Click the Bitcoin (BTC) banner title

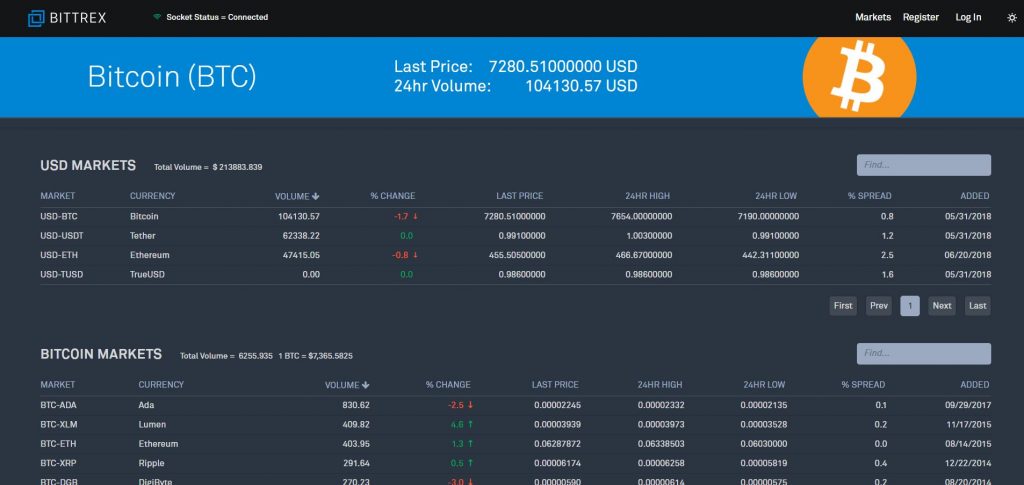coord(172,77)
